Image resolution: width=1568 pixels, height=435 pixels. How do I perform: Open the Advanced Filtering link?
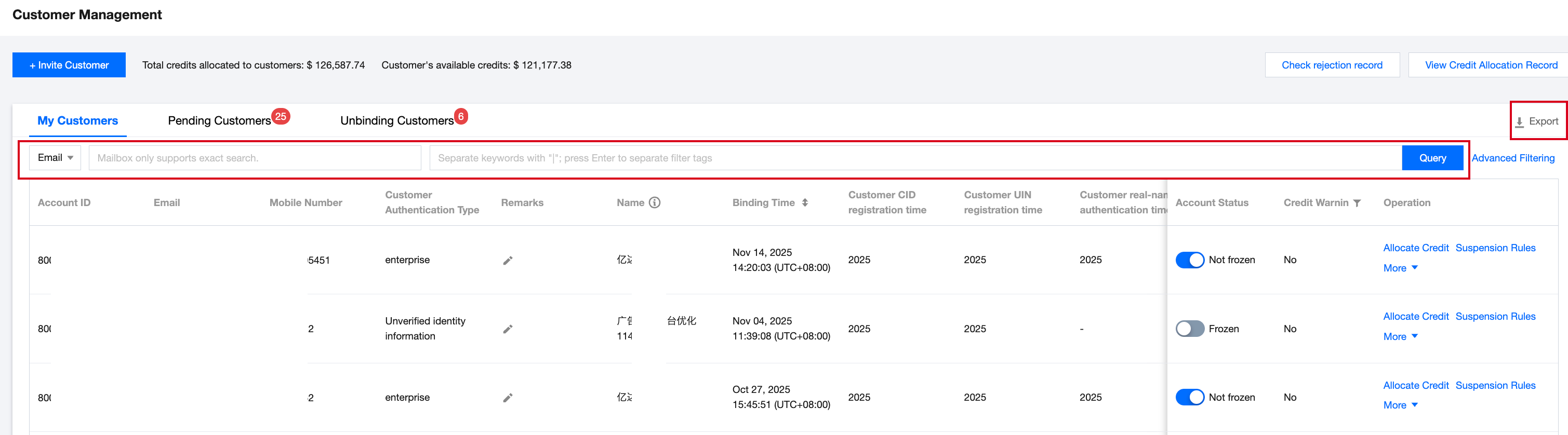1512,158
